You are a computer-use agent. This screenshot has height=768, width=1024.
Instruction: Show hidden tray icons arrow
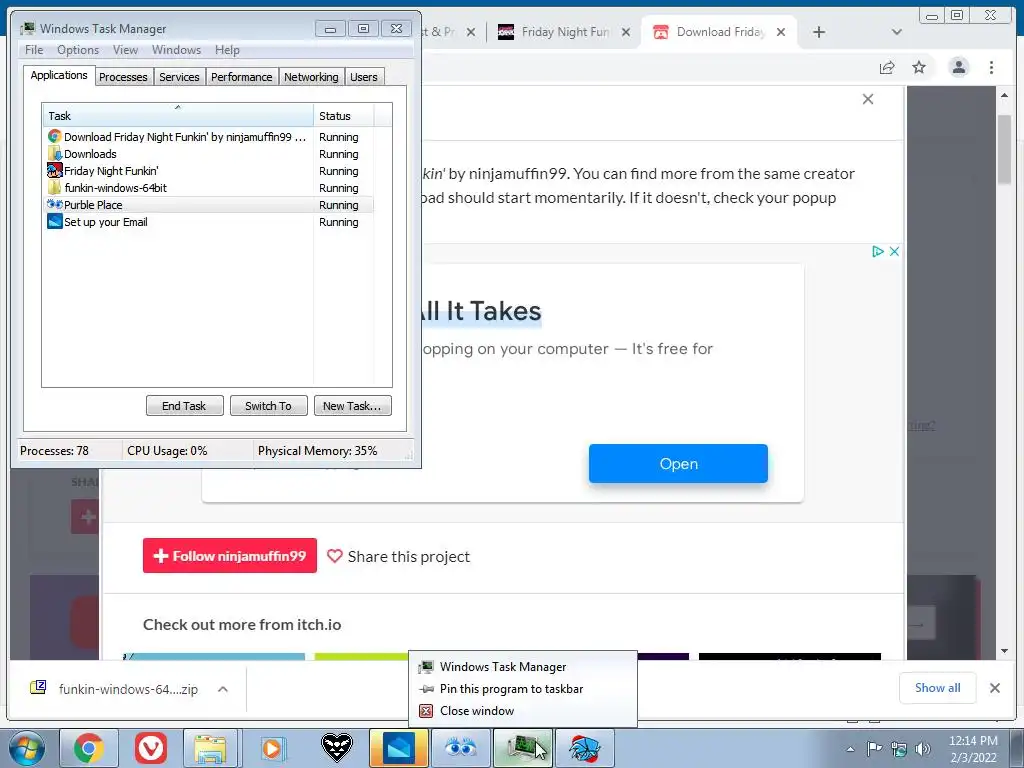coord(850,749)
